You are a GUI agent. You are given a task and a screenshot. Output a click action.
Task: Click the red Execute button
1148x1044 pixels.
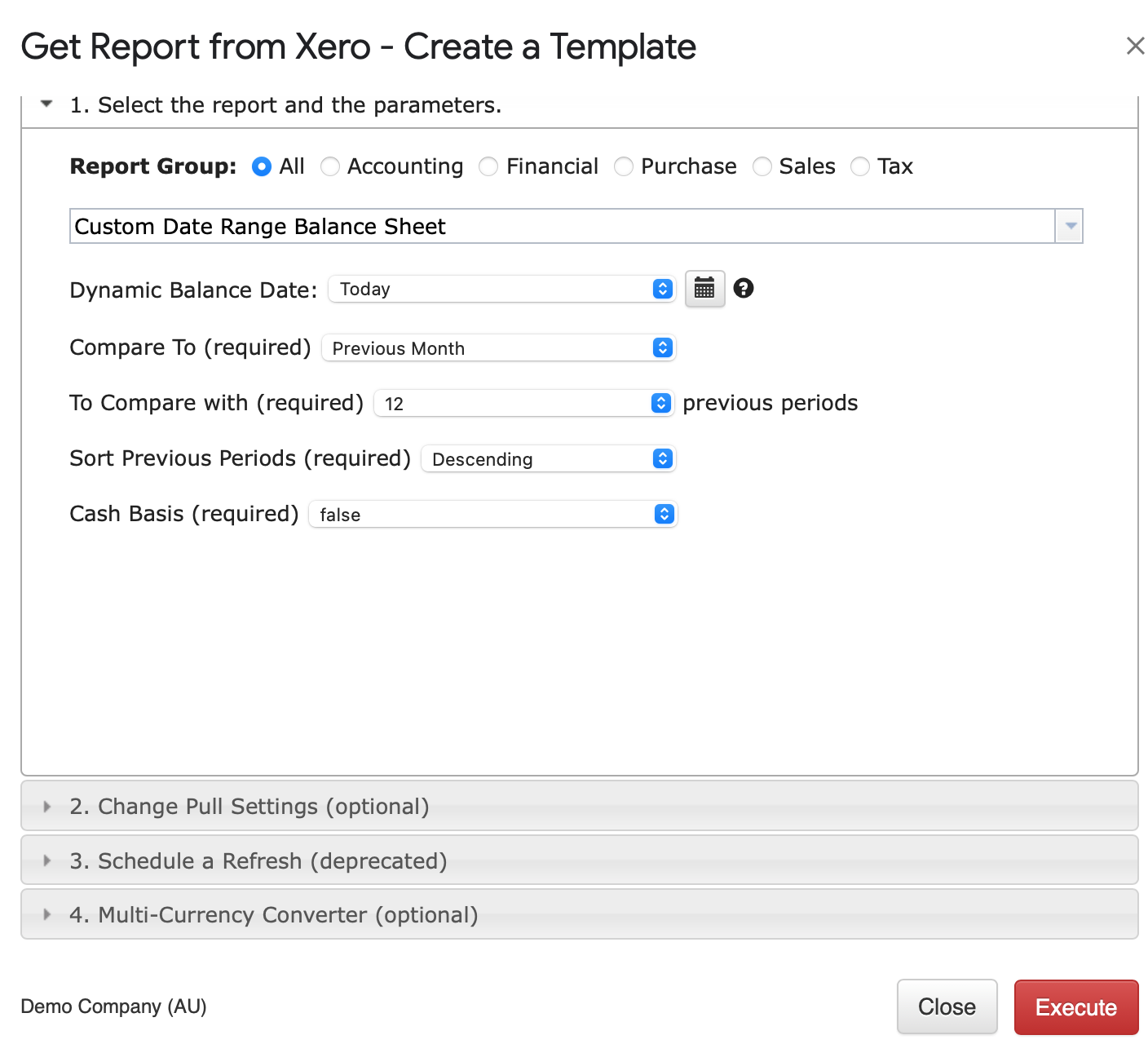[x=1075, y=1007]
